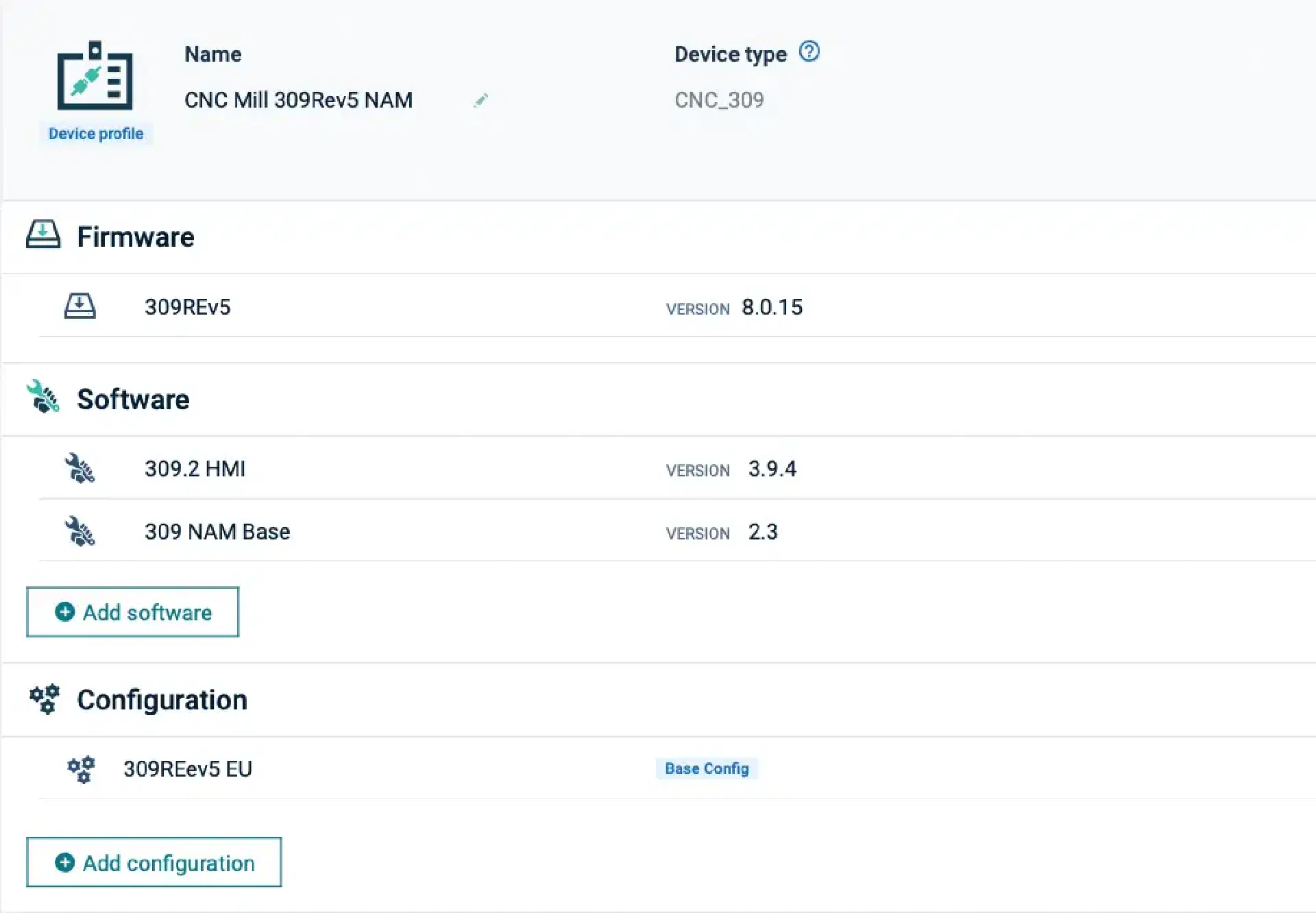Select the 309REv5 firmware row
1316x913 pixels.
pyautogui.click(x=188, y=307)
